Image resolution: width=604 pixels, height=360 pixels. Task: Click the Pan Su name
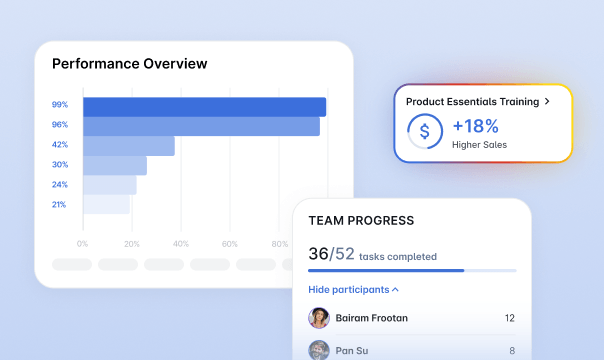pyautogui.click(x=352, y=351)
